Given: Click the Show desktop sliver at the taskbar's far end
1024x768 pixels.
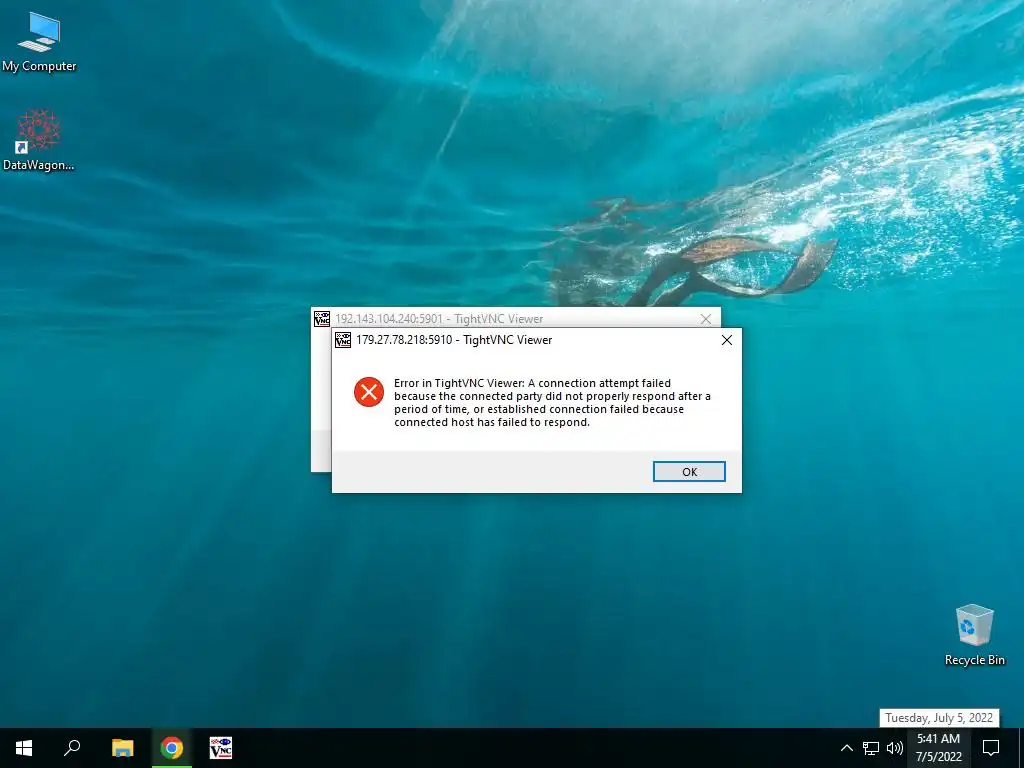Looking at the screenshot, I should point(1021,748).
